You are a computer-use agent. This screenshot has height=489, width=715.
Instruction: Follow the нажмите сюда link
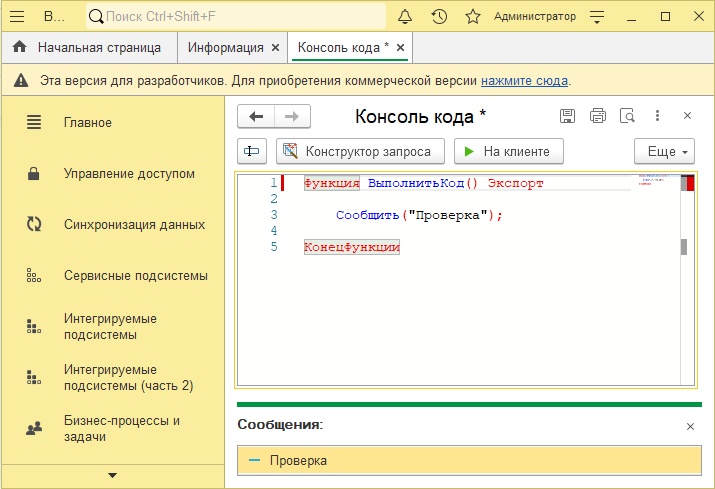524,81
